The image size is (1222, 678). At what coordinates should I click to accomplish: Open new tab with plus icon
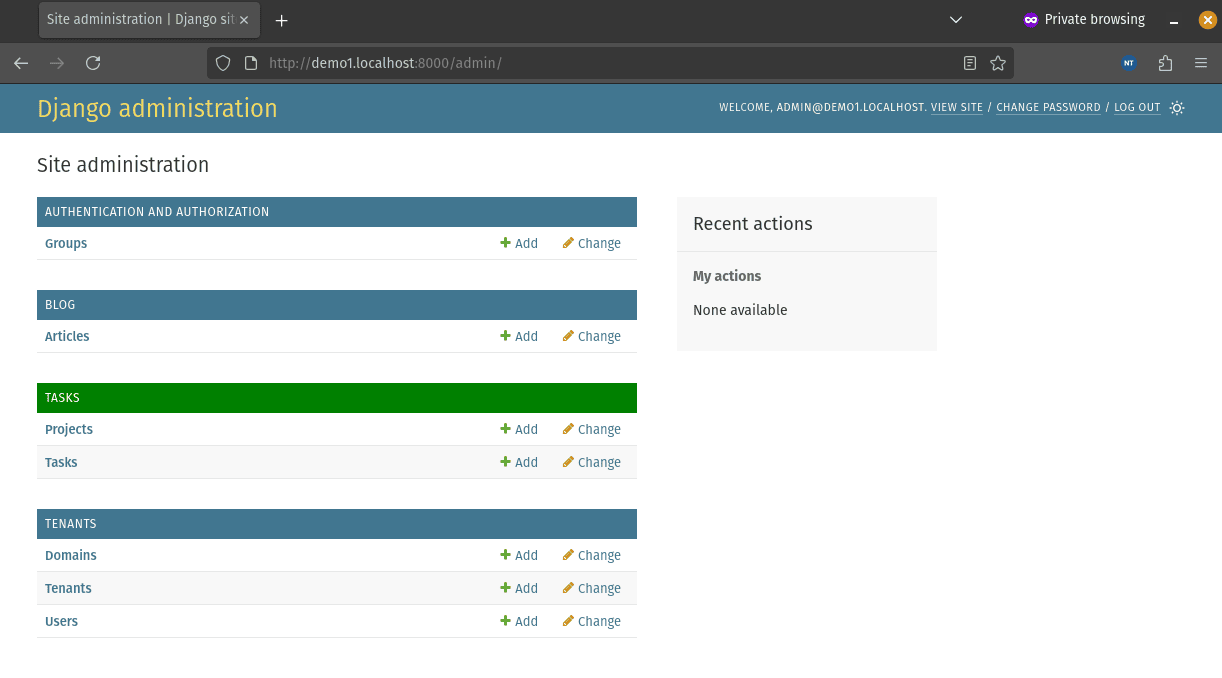tap(281, 20)
